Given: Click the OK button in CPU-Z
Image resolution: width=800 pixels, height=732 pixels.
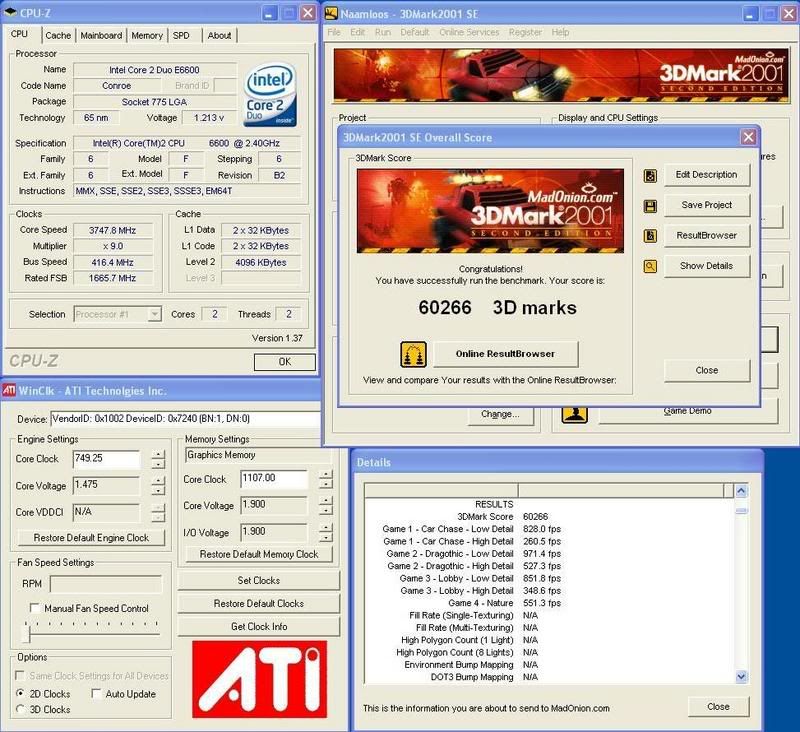Looking at the screenshot, I should point(285,362).
